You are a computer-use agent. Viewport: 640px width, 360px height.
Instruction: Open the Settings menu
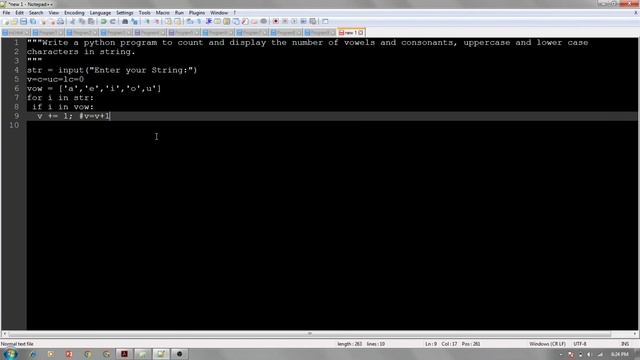124,13
